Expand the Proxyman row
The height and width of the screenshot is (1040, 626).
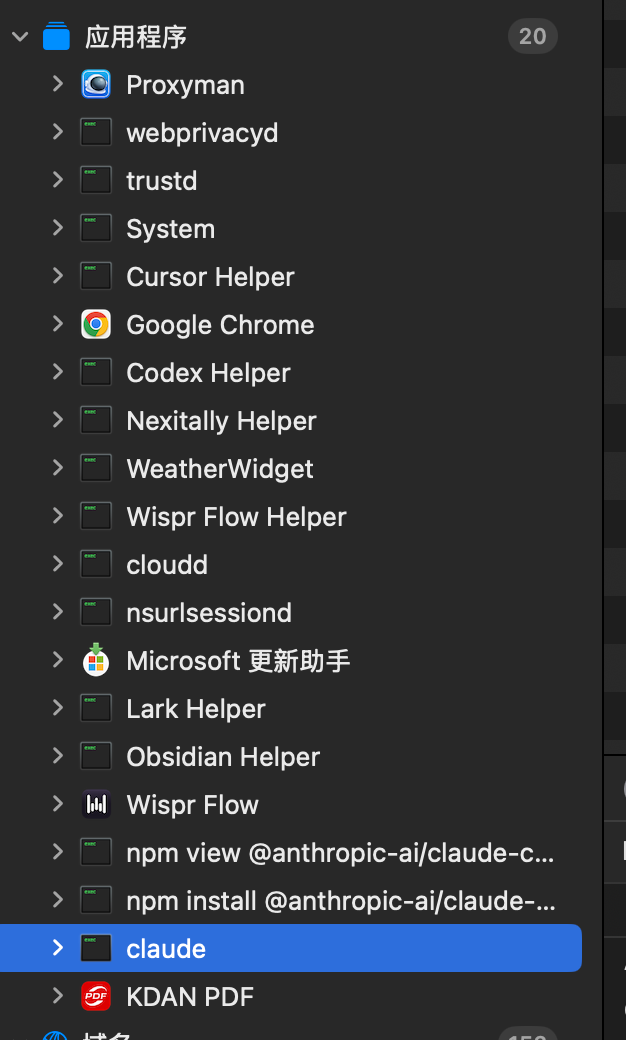click(x=58, y=85)
